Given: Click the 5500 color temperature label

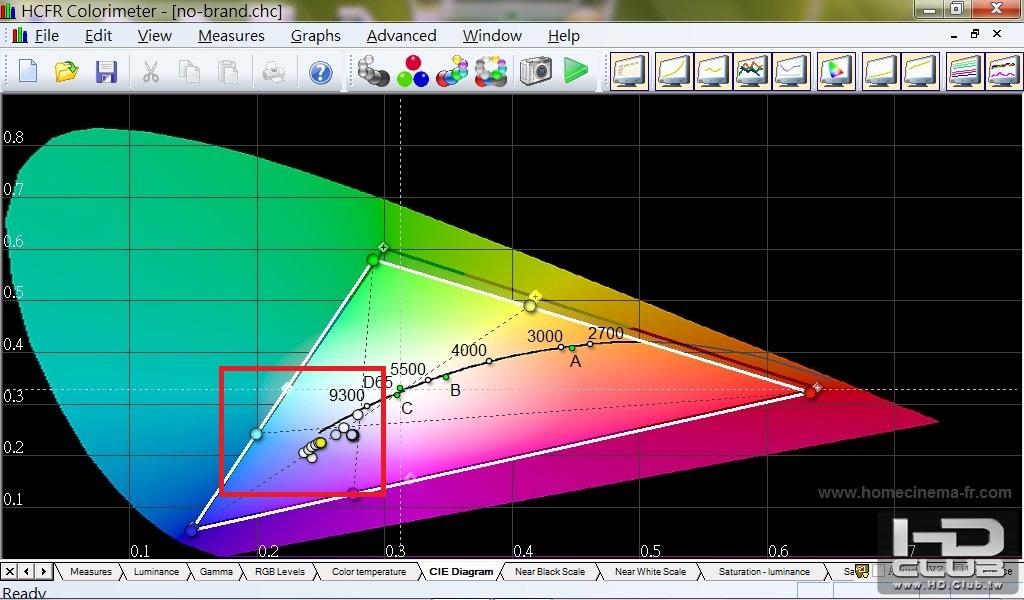Looking at the screenshot, I should (408, 370).
